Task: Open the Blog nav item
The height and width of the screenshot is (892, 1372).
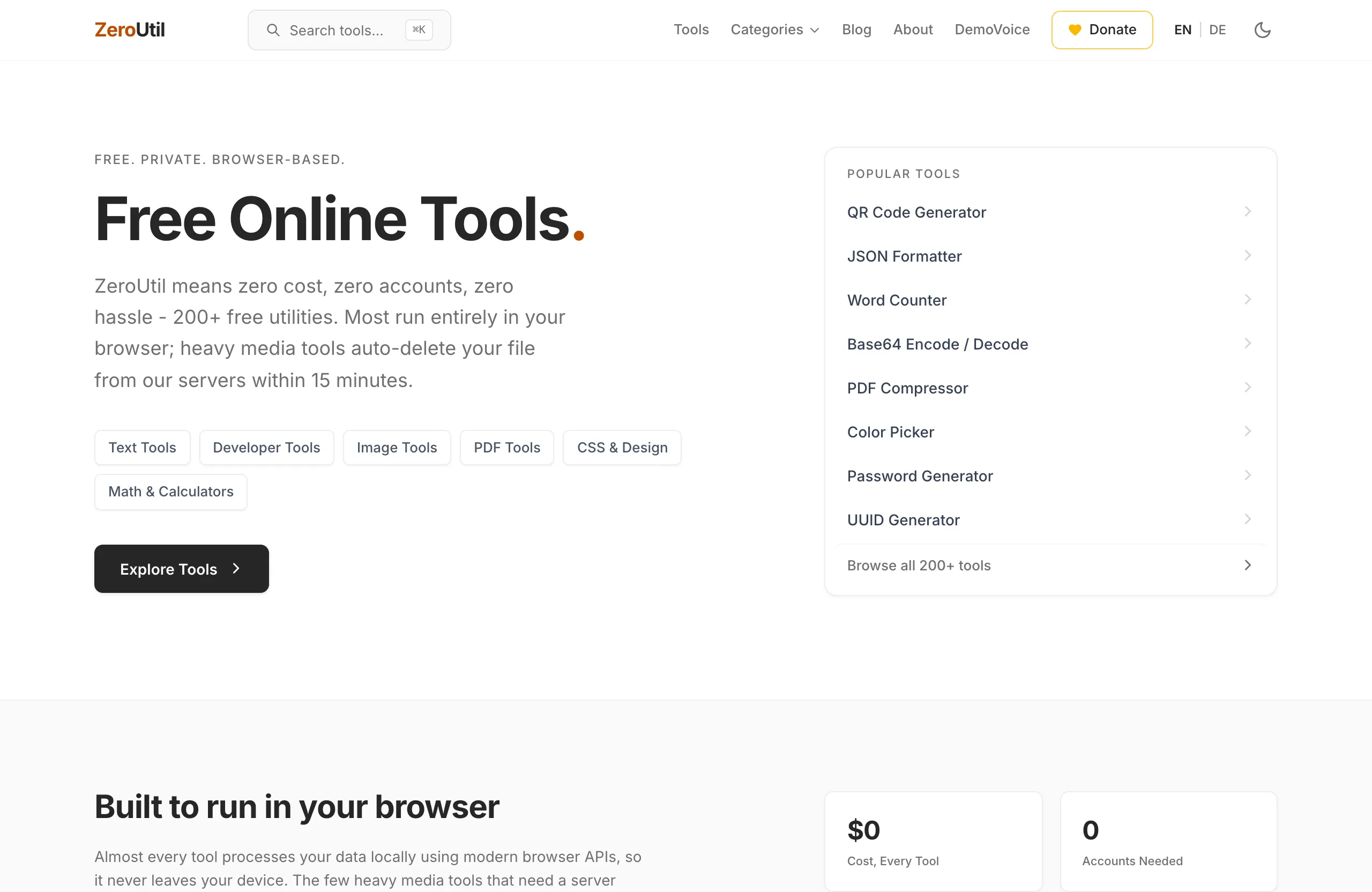Action: [x=856, y=30]
